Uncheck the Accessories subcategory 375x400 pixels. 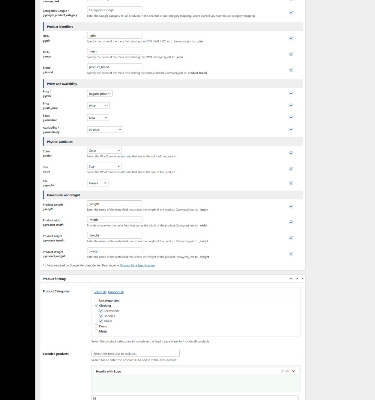(101, 311)
